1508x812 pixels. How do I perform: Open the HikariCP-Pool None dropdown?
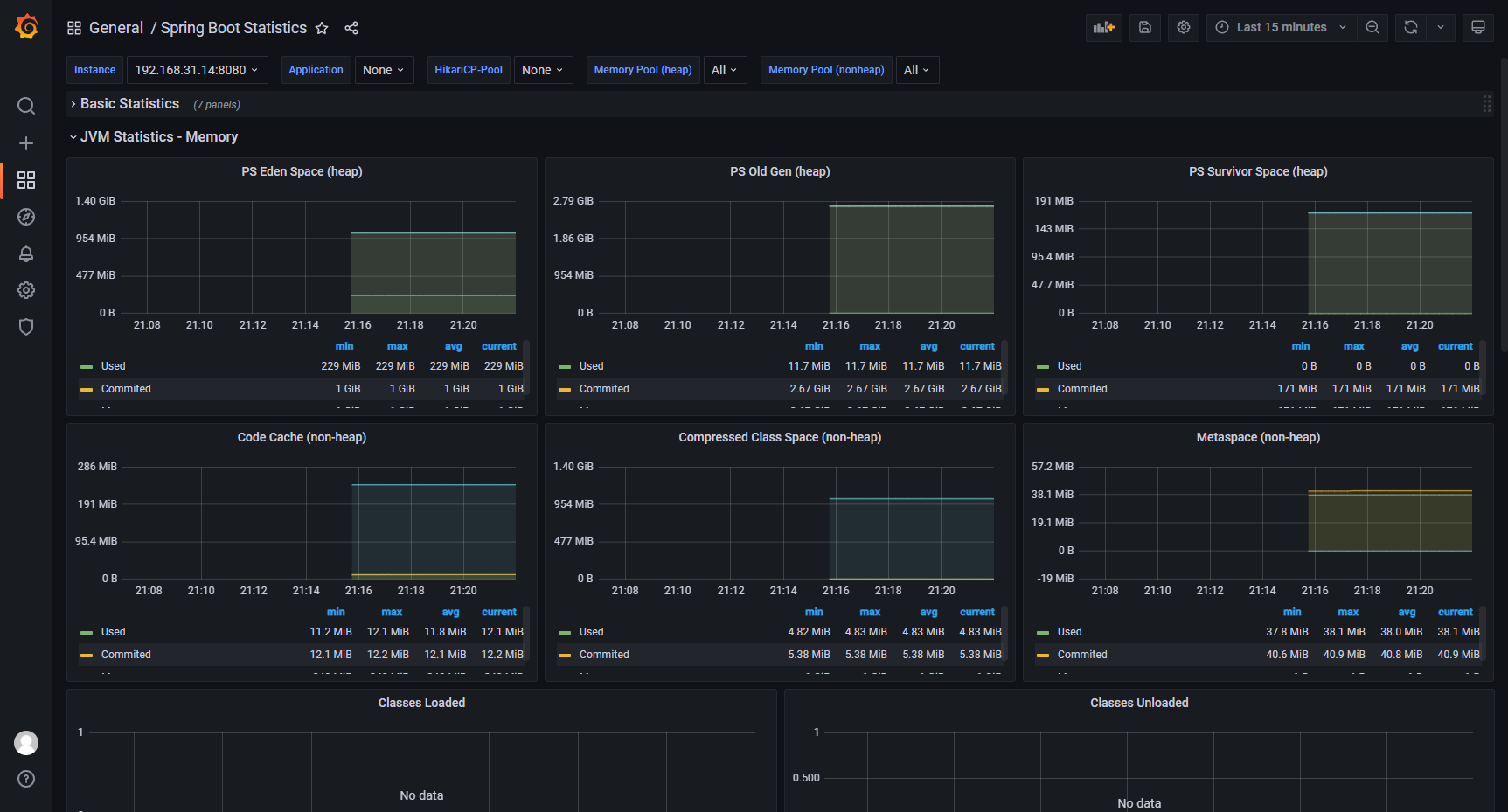coord(543,70)
